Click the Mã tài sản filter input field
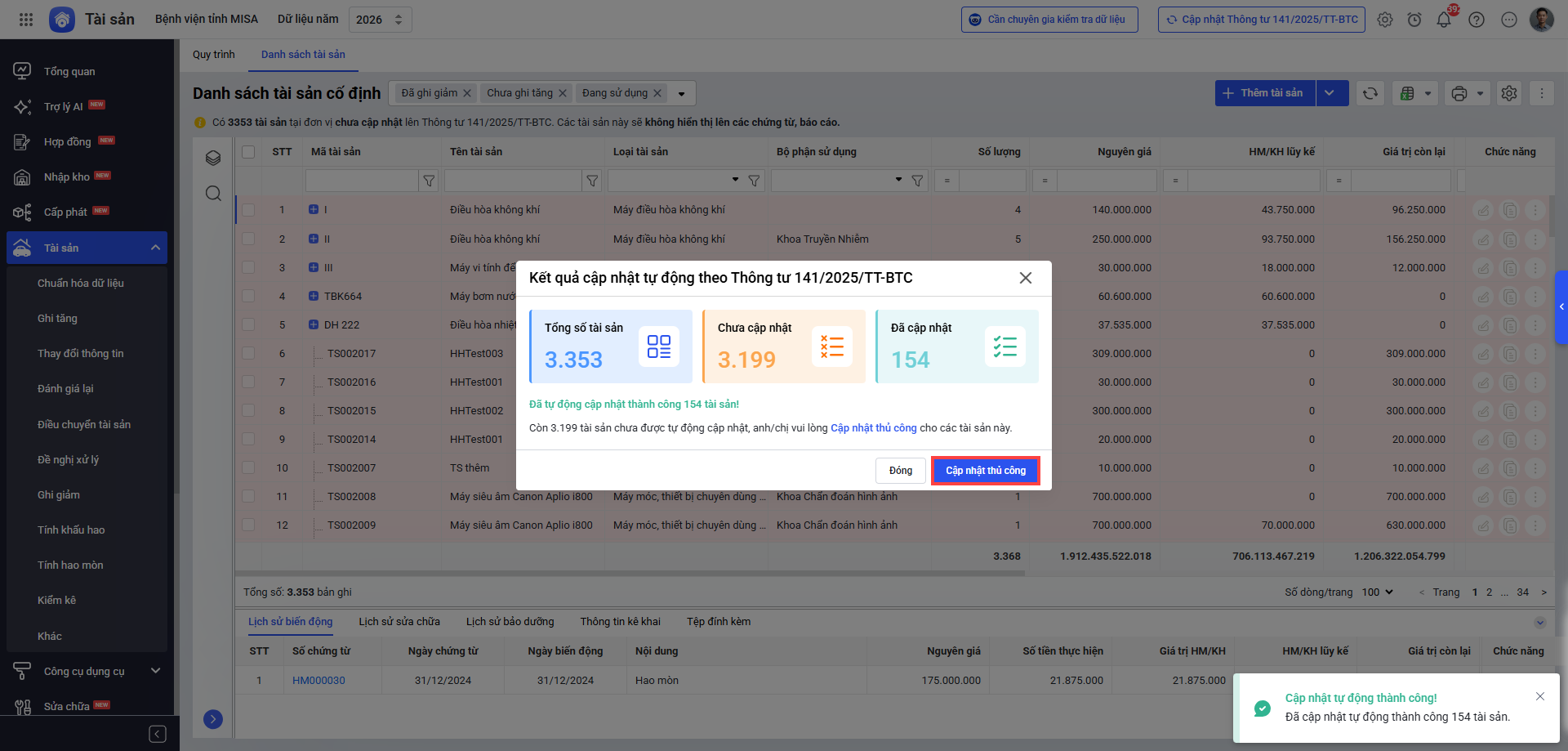Screen dimensions: 1568x751 point(361,181)
